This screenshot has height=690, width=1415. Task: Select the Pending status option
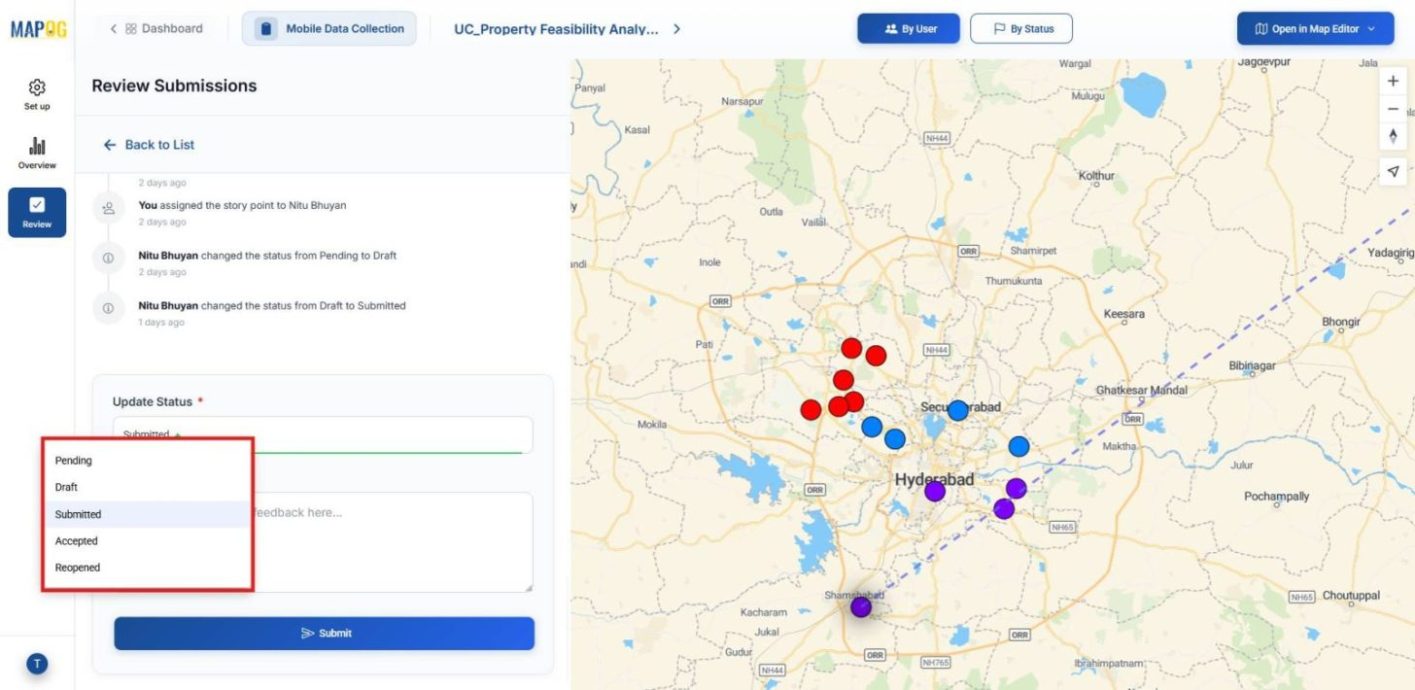point(75,460)
